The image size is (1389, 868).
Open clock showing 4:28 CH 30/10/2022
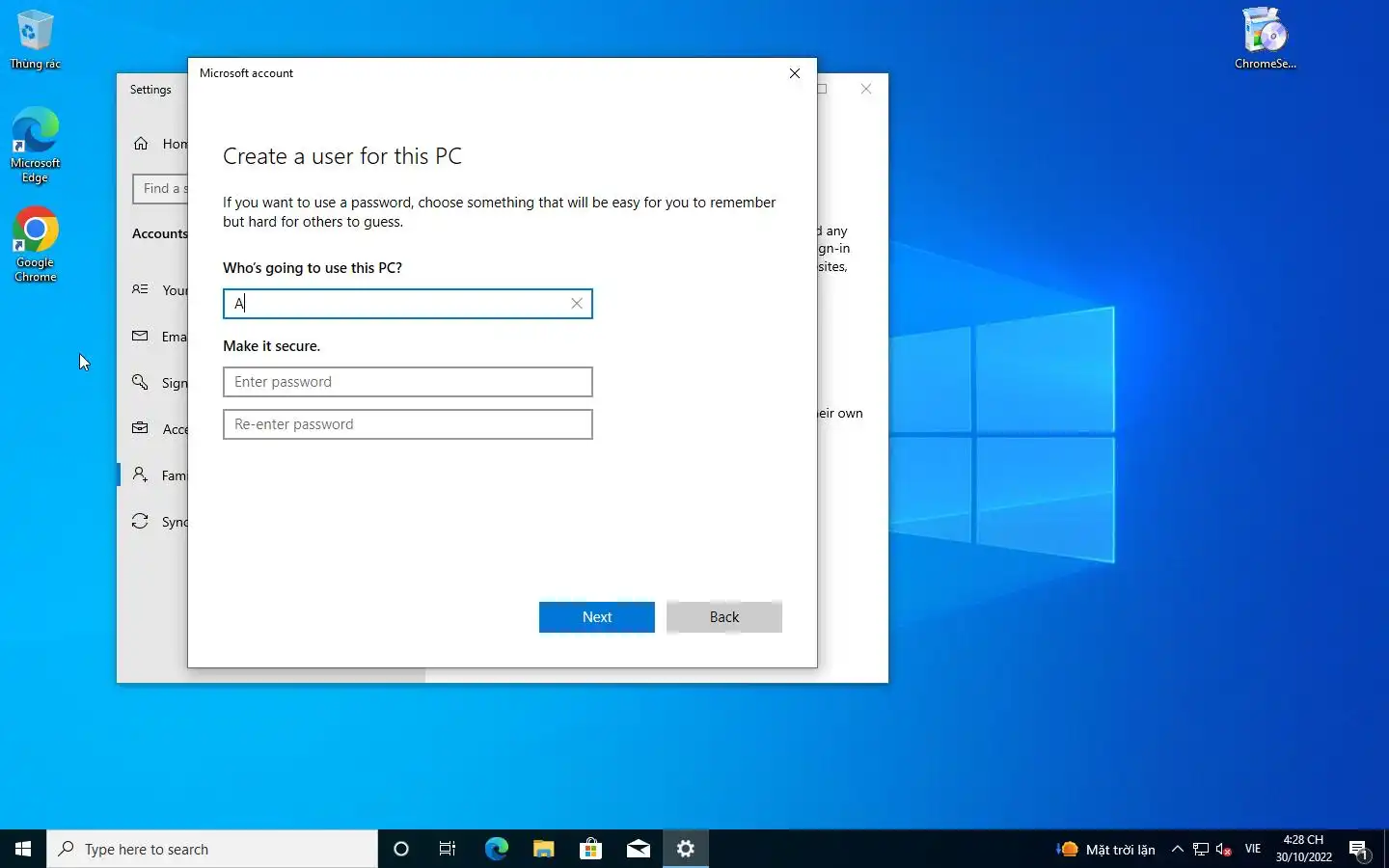click(x=1304, y=849)
